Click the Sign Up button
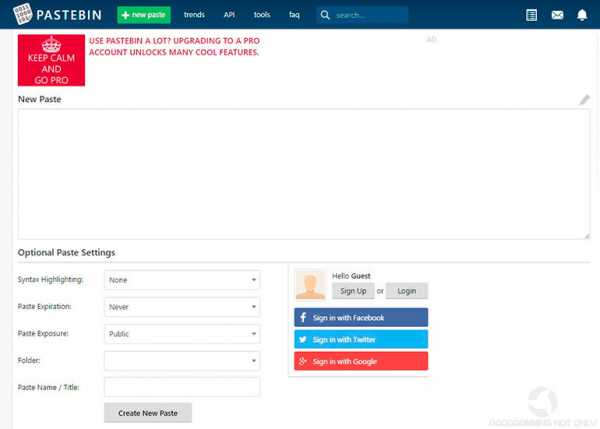 353,291
